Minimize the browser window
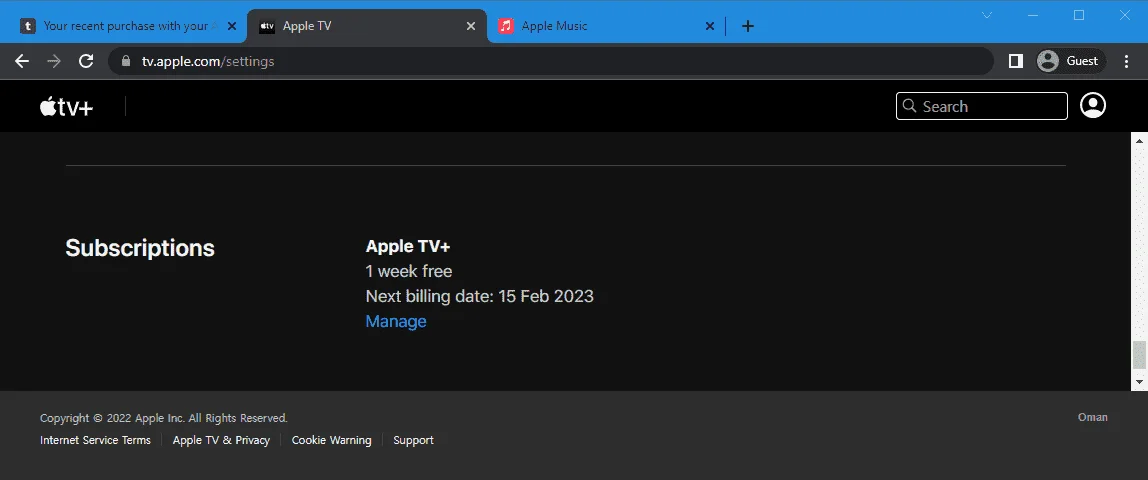The image size is (1148, 480). 1033,15
